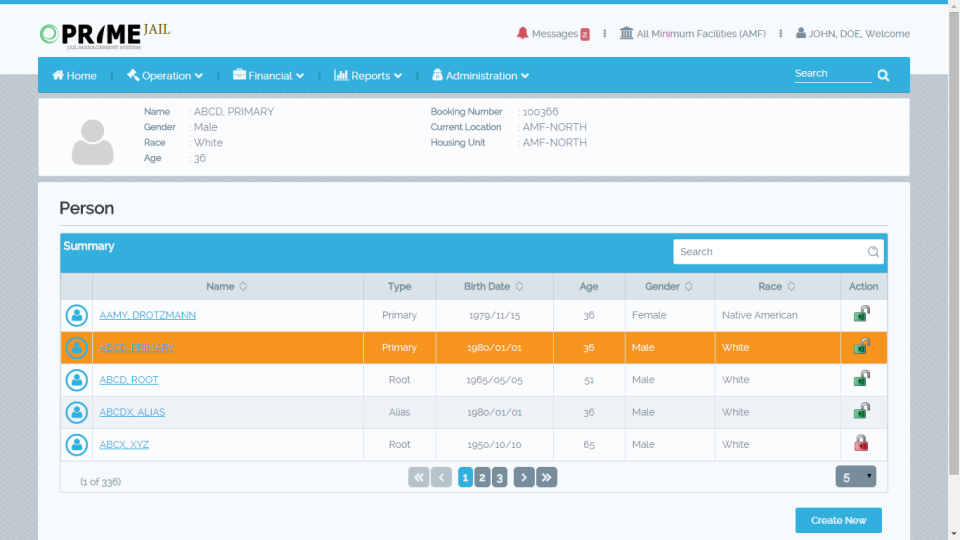Image resolution: width=960 pixels, height=540 pixels.
Task: Go to first page of results
Action: tap(419, 478)
